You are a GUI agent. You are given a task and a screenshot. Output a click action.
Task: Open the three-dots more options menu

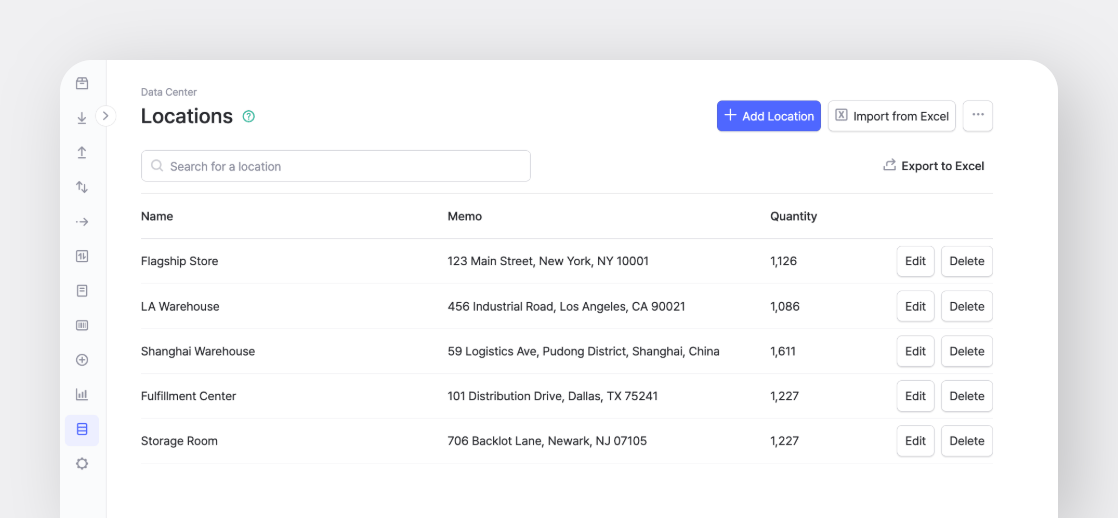point(978,116)
